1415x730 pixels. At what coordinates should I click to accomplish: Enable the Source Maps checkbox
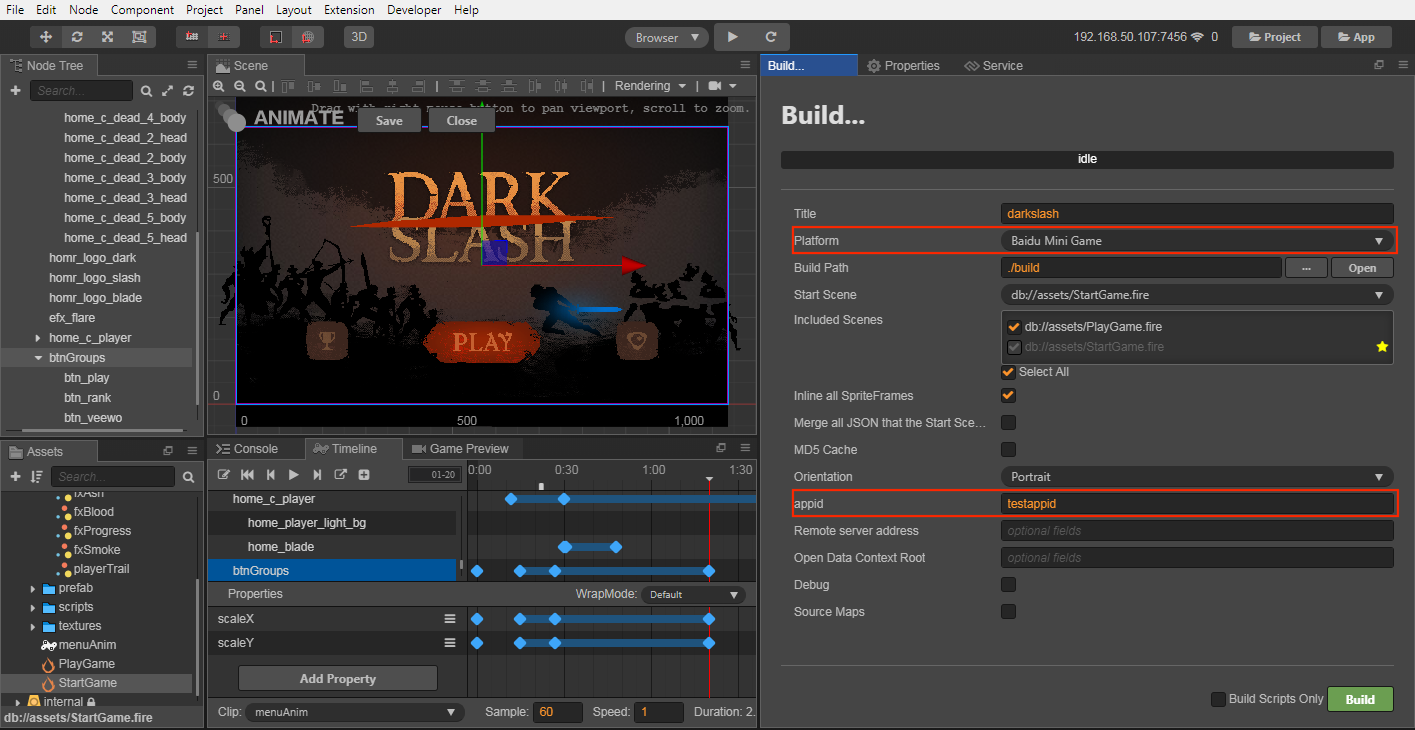click(1008, 612)
